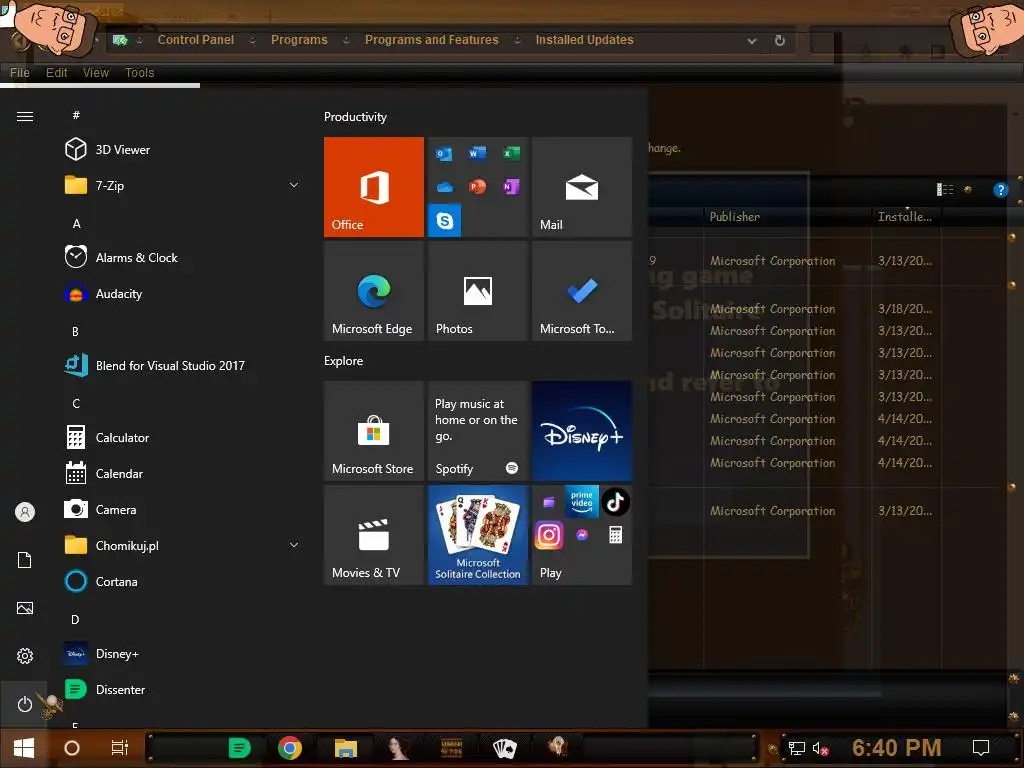Jump to the A letter section header
The width and height of the screenshot is (1024, 768).
[x=76, y=224]
